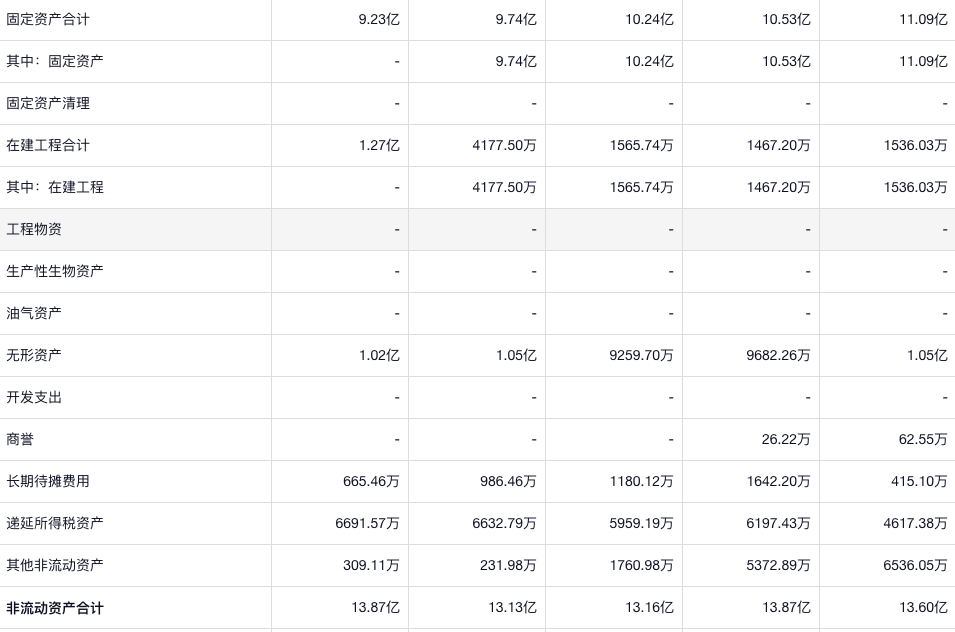This screenshot has width=955, height=632.
Task: Click the 固定资产合计 row label
Action: tap(48, 19)
